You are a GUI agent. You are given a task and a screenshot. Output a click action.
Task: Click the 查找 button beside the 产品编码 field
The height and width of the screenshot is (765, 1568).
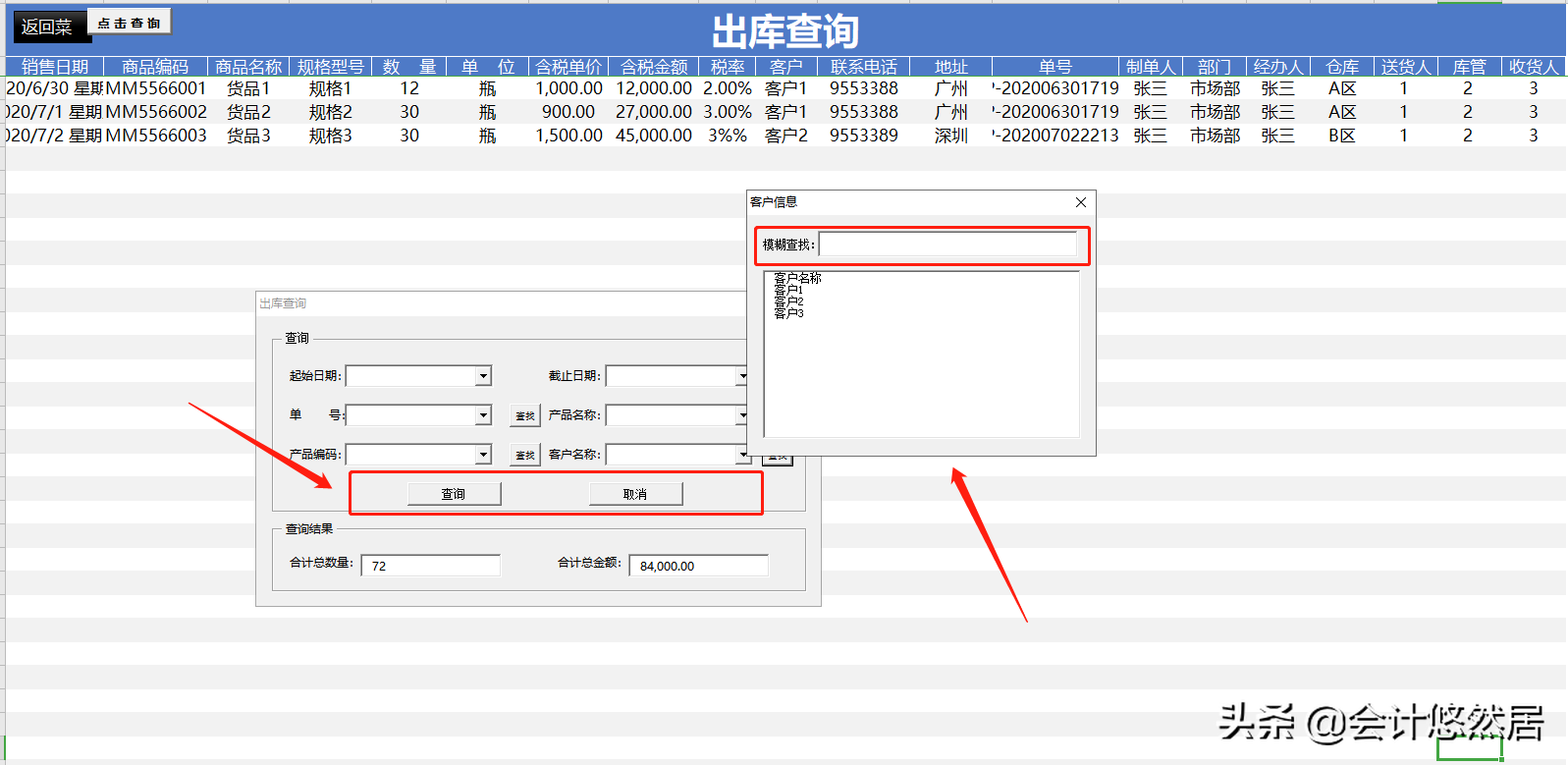tap(525, 455)
